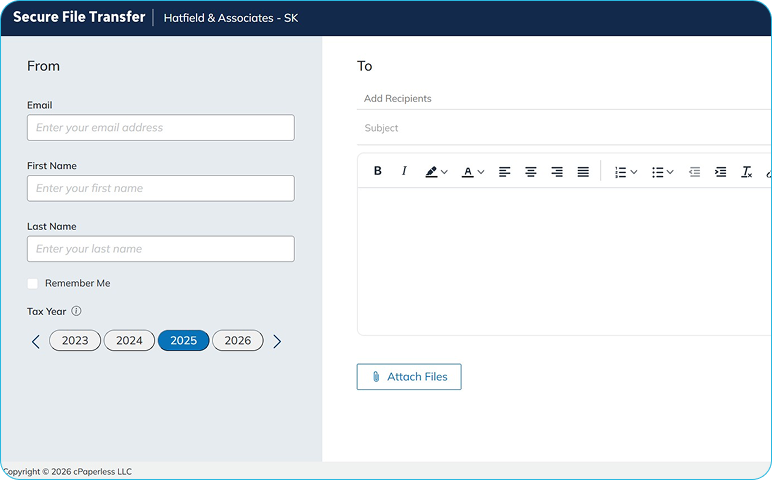Toggle bold text formatting
This screenshot has height=480, width=772.
(378, 171)
